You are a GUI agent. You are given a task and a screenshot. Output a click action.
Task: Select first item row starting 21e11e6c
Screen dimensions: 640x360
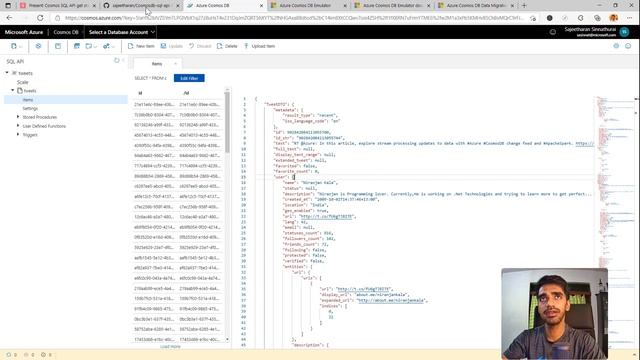178,104
